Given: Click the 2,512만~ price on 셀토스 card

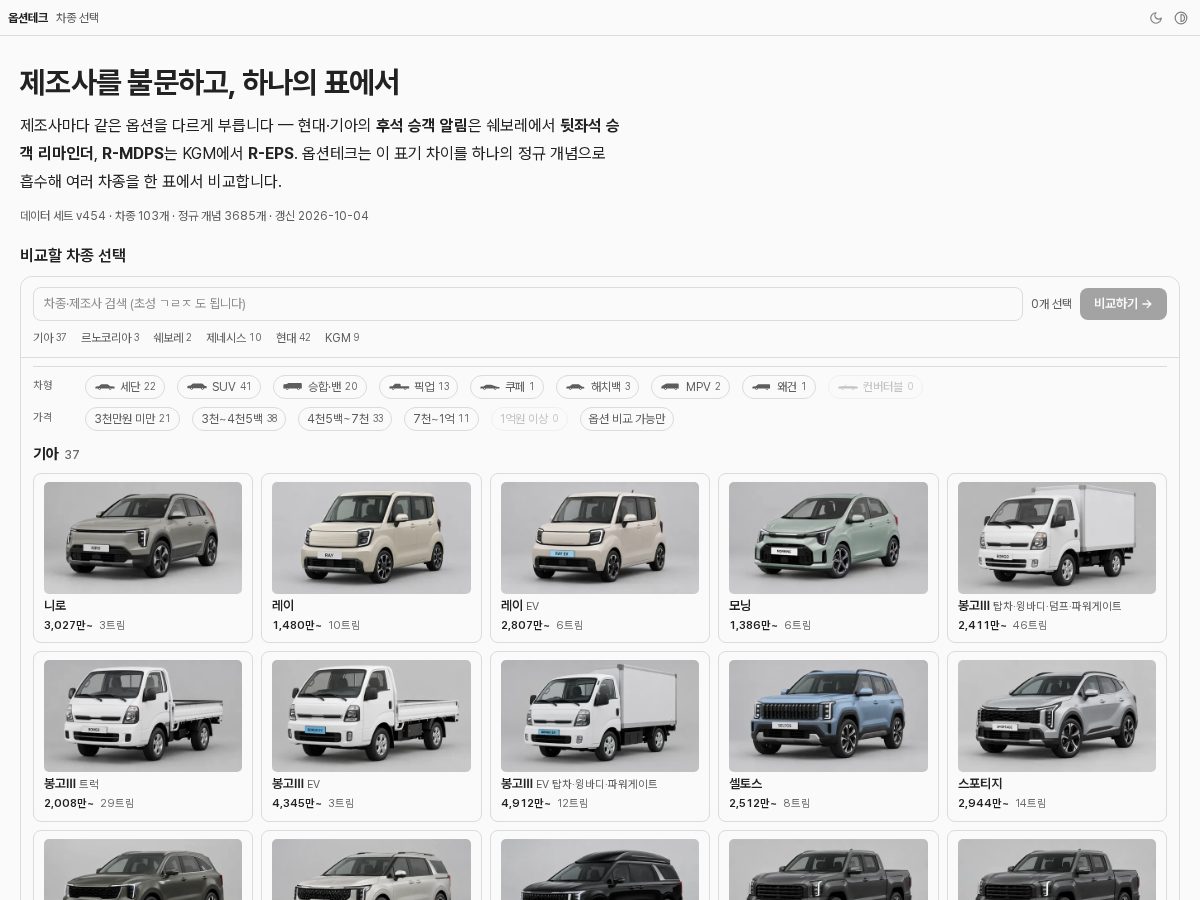Looking at the screenshot, I should coord(753,803).
